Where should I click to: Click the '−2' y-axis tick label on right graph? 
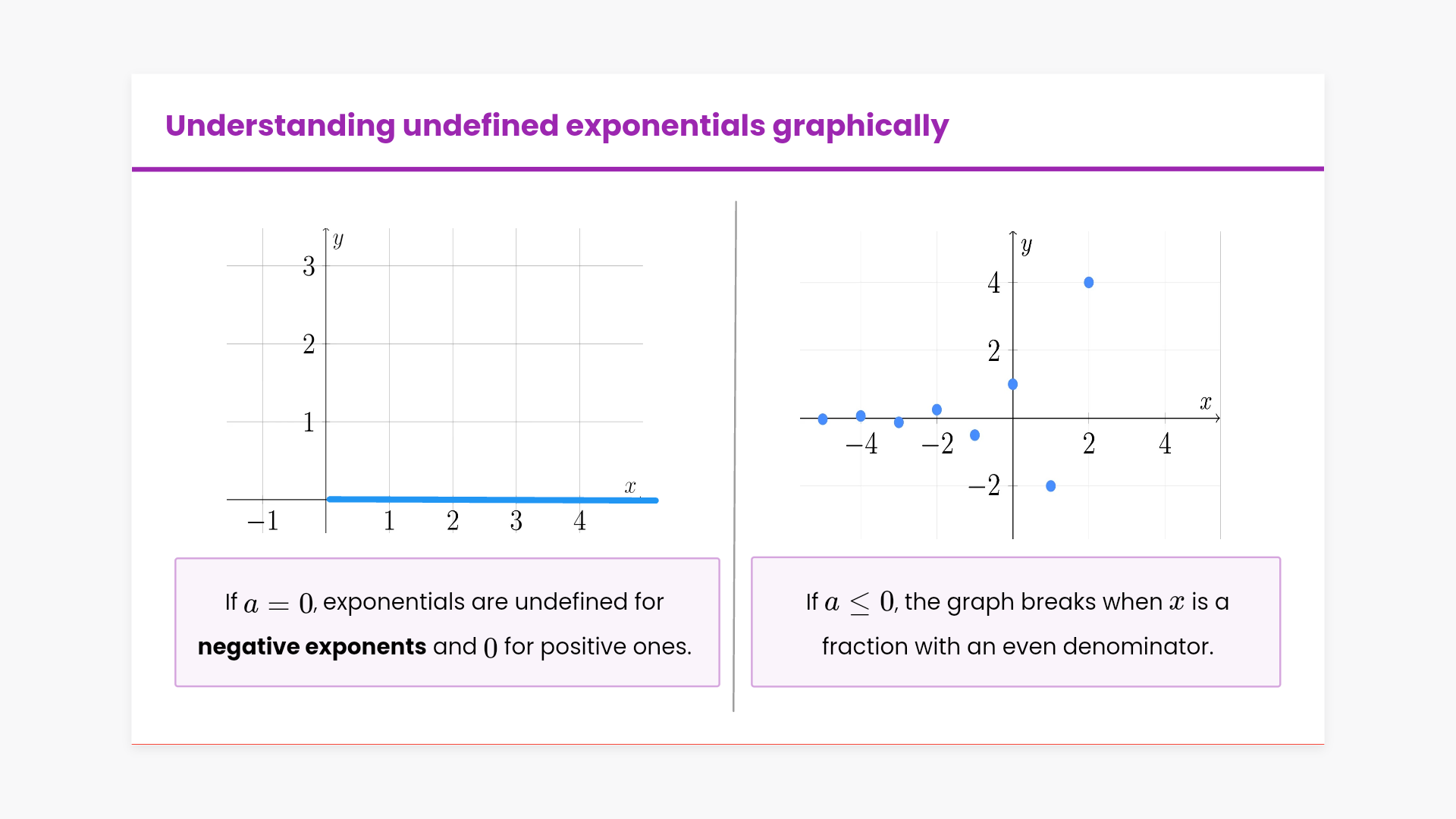click(x=984, y=485)
